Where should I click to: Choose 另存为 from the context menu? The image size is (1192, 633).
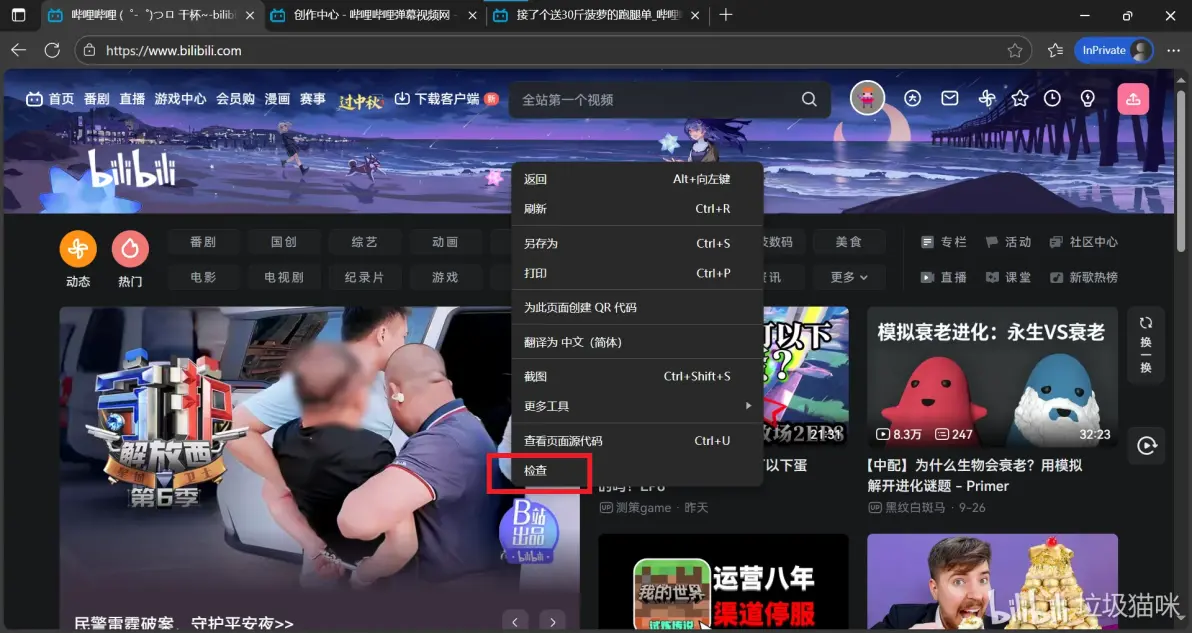tap(637, 243)
